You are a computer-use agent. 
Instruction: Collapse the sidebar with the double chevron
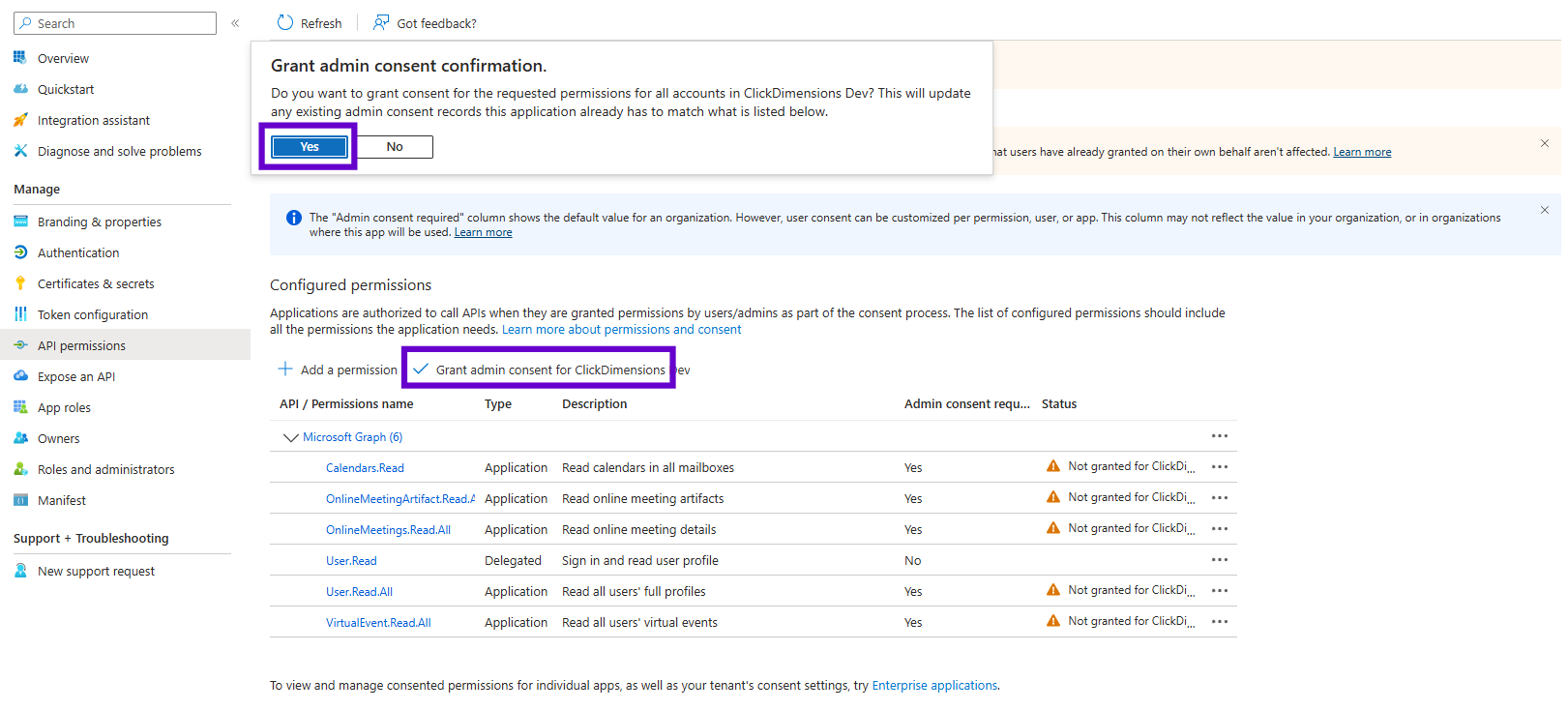coord(235,23)
